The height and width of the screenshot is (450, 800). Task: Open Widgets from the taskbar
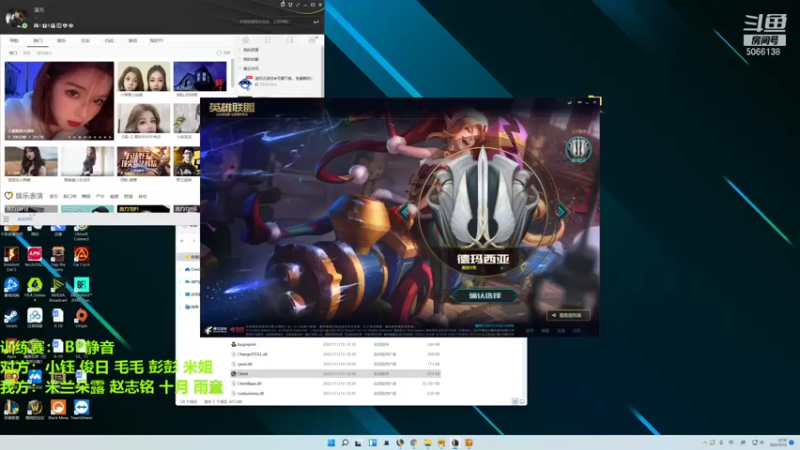372,443
